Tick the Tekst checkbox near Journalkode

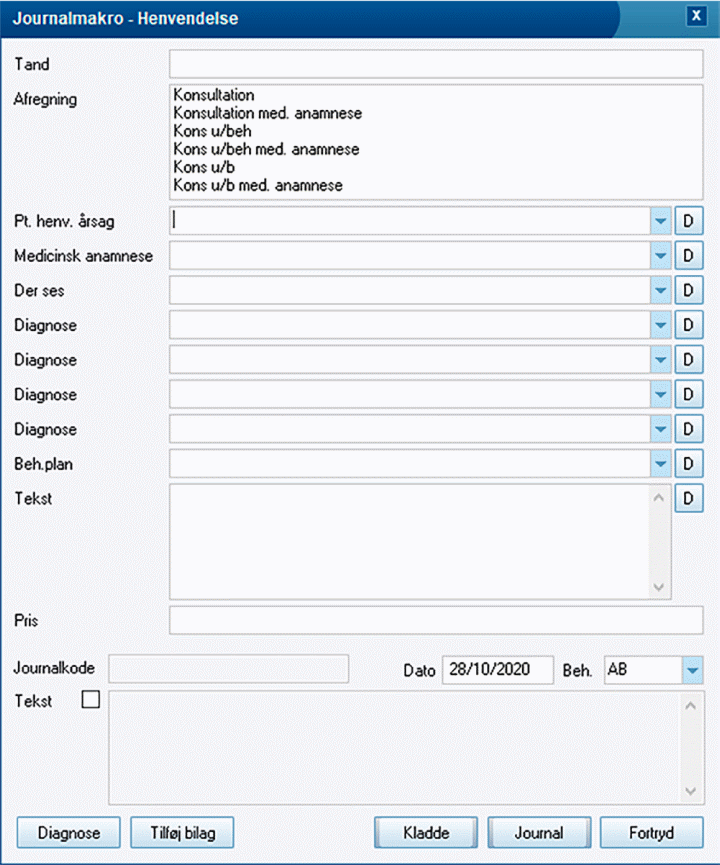tap(90, 700)
